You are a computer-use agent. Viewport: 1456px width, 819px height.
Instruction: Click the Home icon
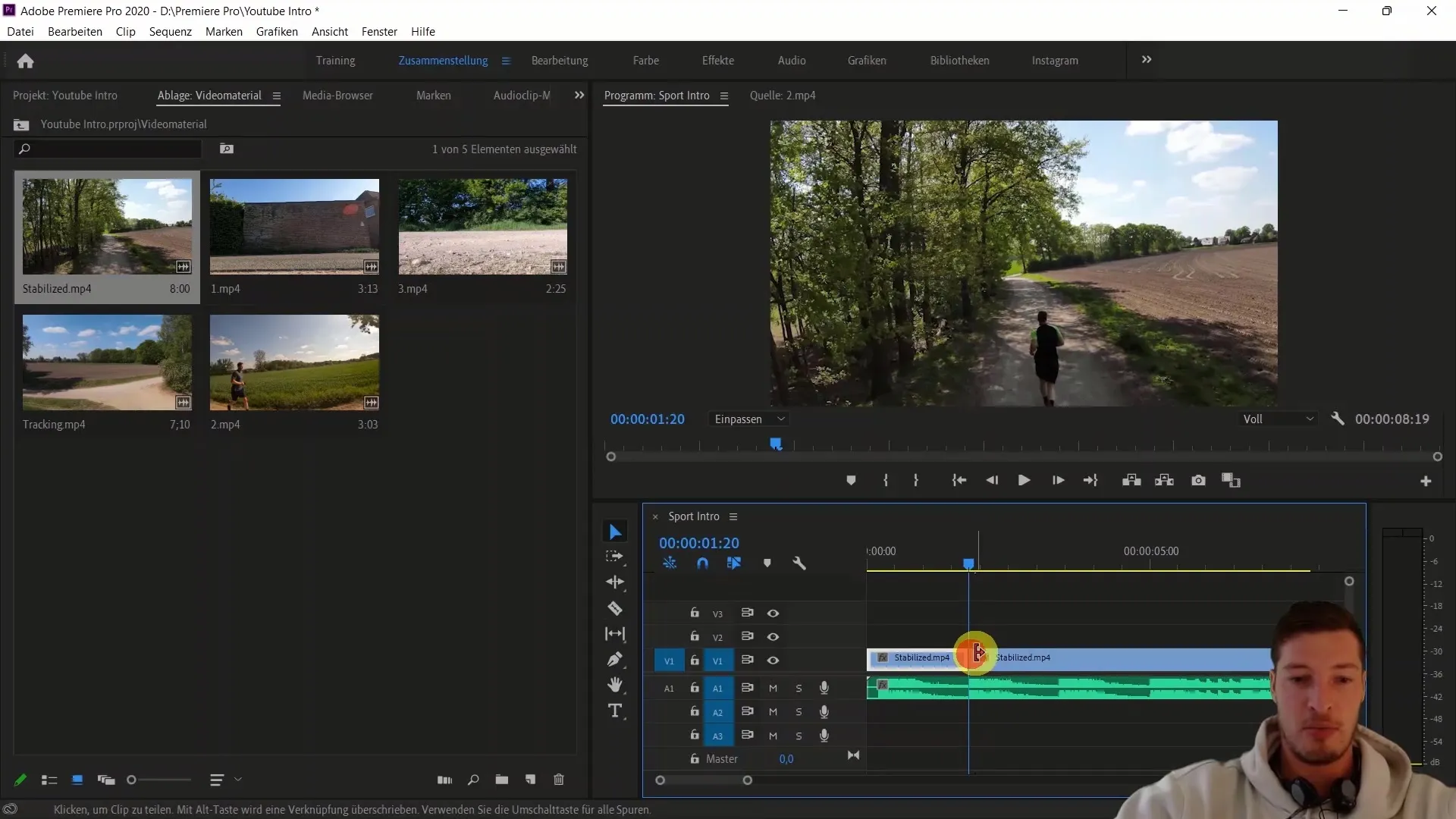click(x=25, y=61)
